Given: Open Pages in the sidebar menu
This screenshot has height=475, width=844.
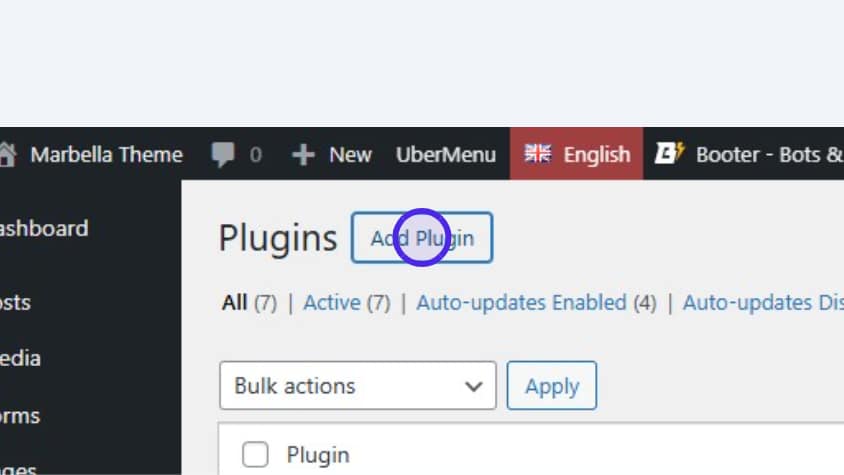Looking at the screenshot, I should click(20, 468).
